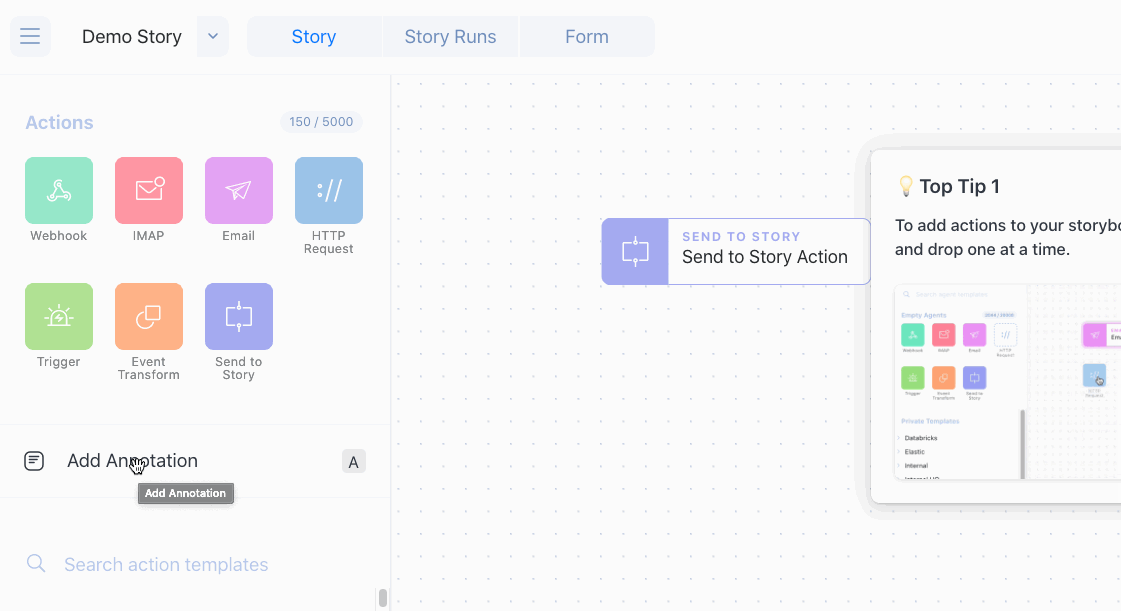Select the HTTP Request action icon
The image size is (1121, 611).
coord(329,190)
